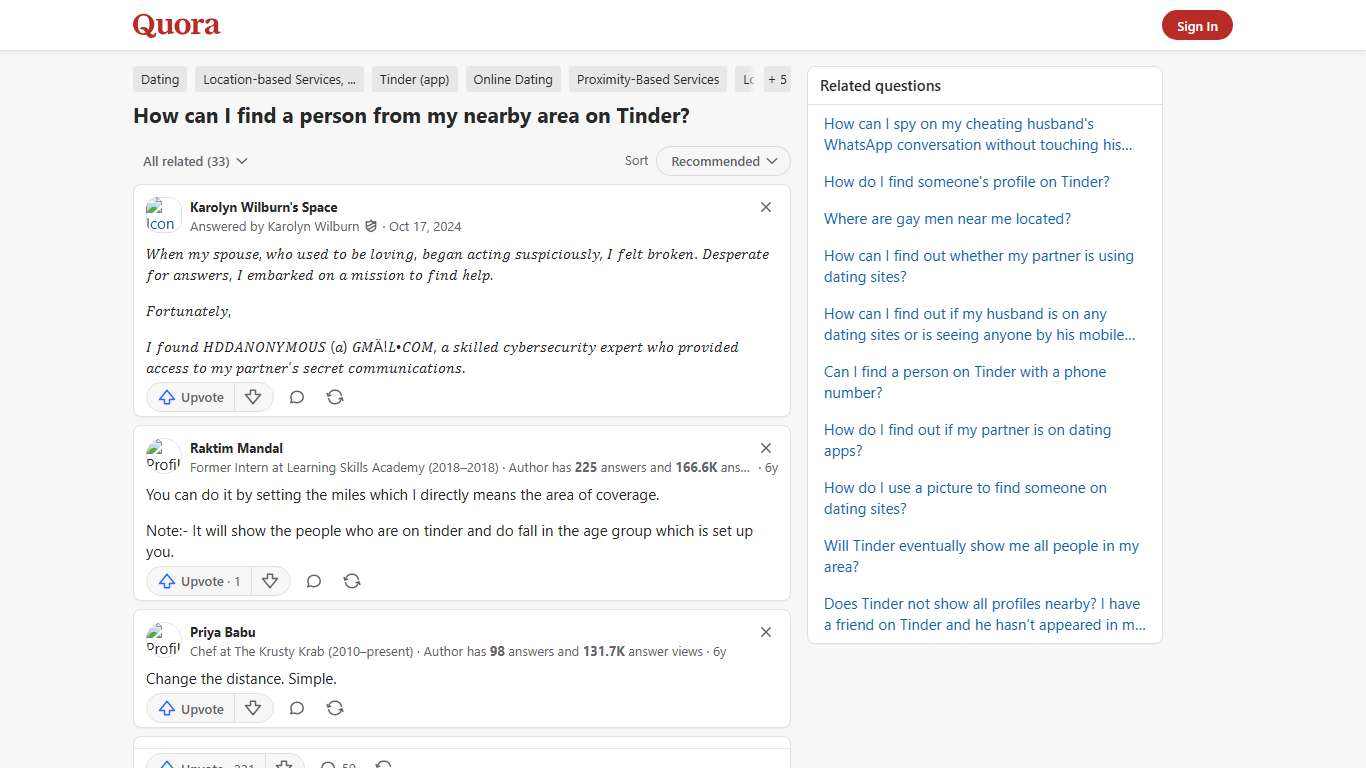The height and width of the screenshot is (768, 1366).
Task: Open comments on Raktim Mandal's answer
Action: coord(313,581)
